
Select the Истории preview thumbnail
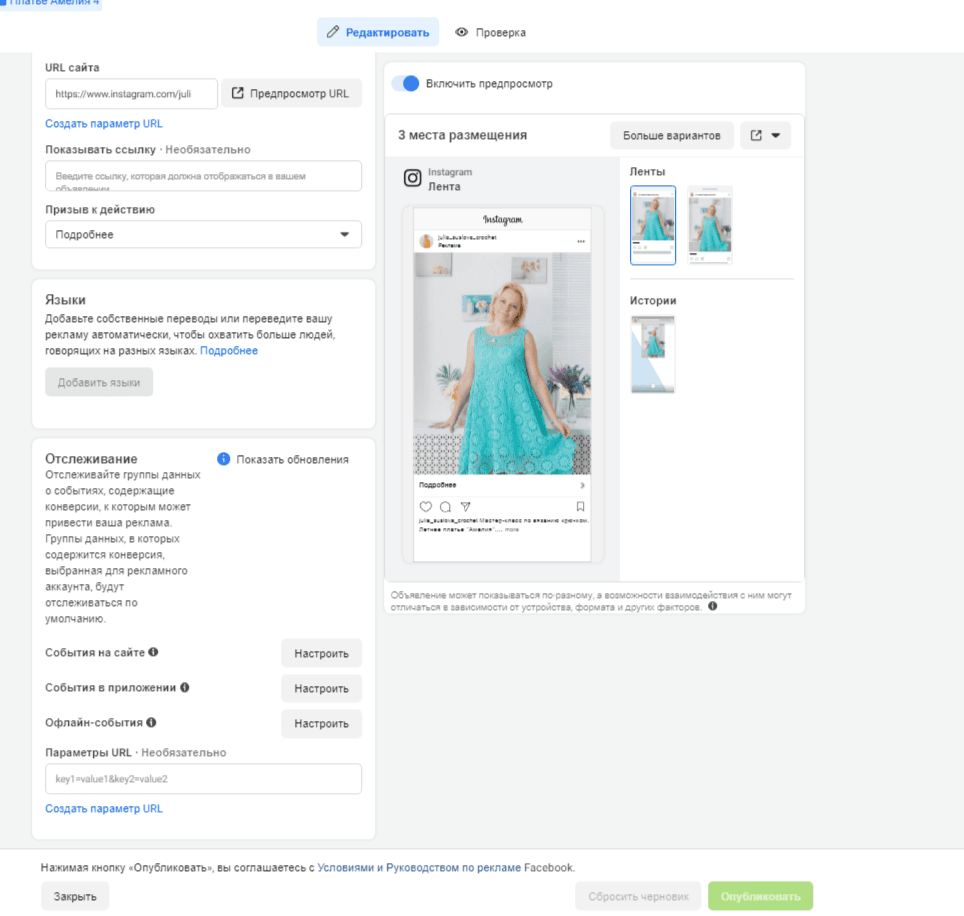pyautogui.click(x=653, y=354)
